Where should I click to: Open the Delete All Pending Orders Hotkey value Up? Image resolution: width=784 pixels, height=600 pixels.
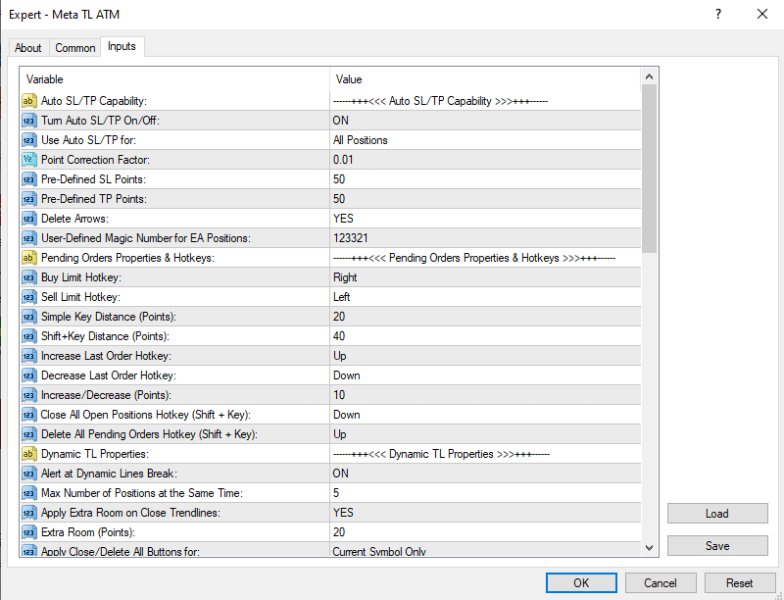[485, 434]
